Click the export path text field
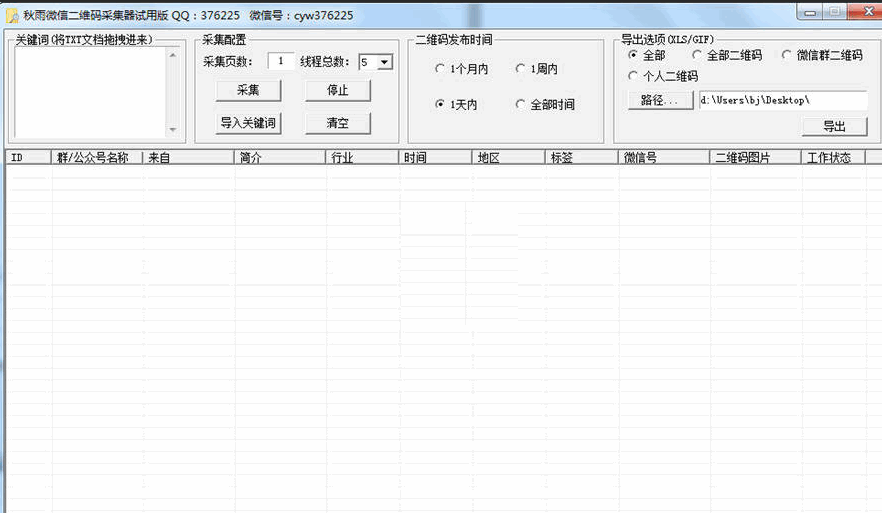Image resolution: width=882 pixels, height=513 pixels. click(x=783, y=100)
